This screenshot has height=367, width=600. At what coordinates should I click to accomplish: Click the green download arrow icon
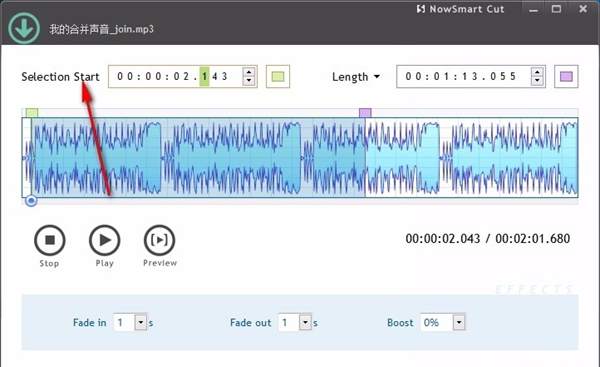[24, 28]
